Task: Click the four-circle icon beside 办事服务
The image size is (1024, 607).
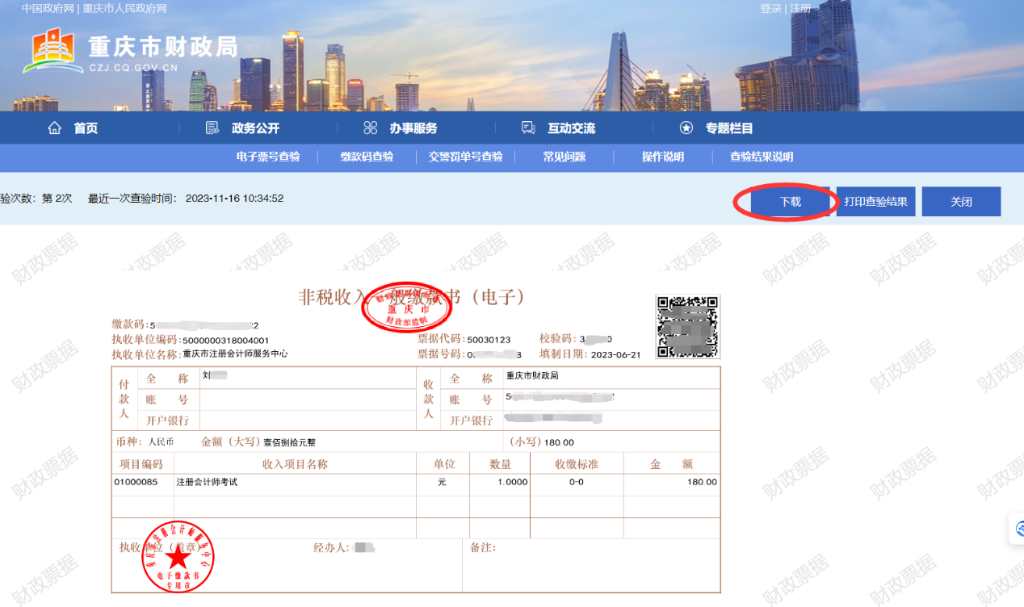Action: click(370, 128)
